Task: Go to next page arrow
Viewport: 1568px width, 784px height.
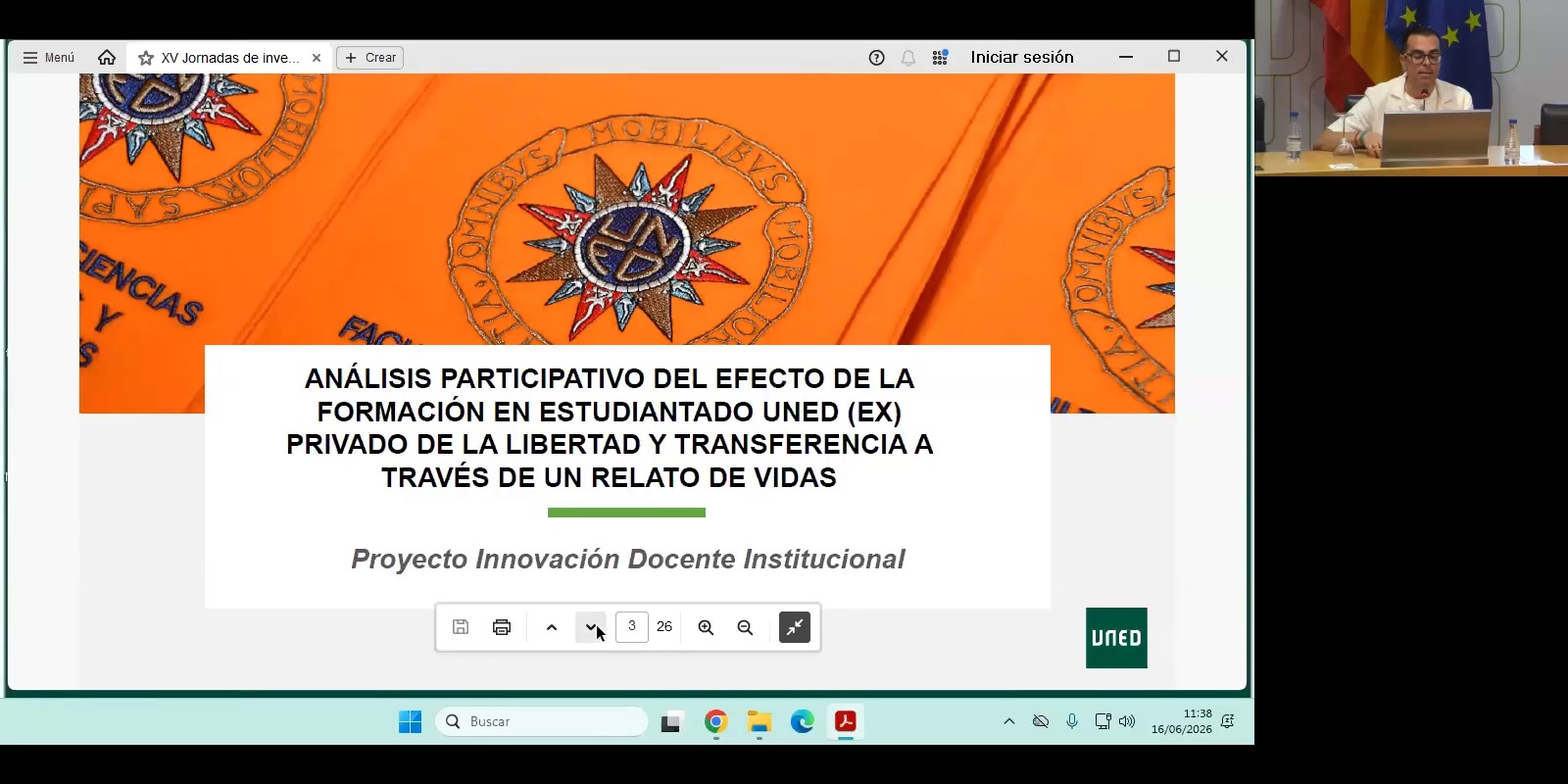Action: point(590,627)
